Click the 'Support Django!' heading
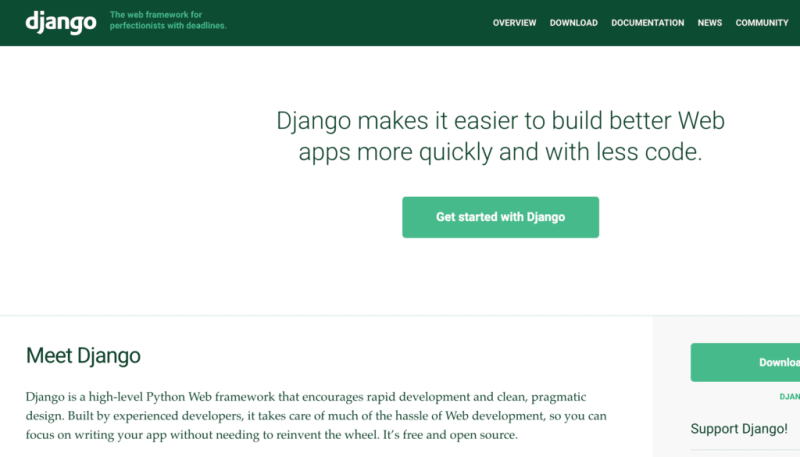The width and height of the screenshot is (800, 457). click(x=739, y=429)
